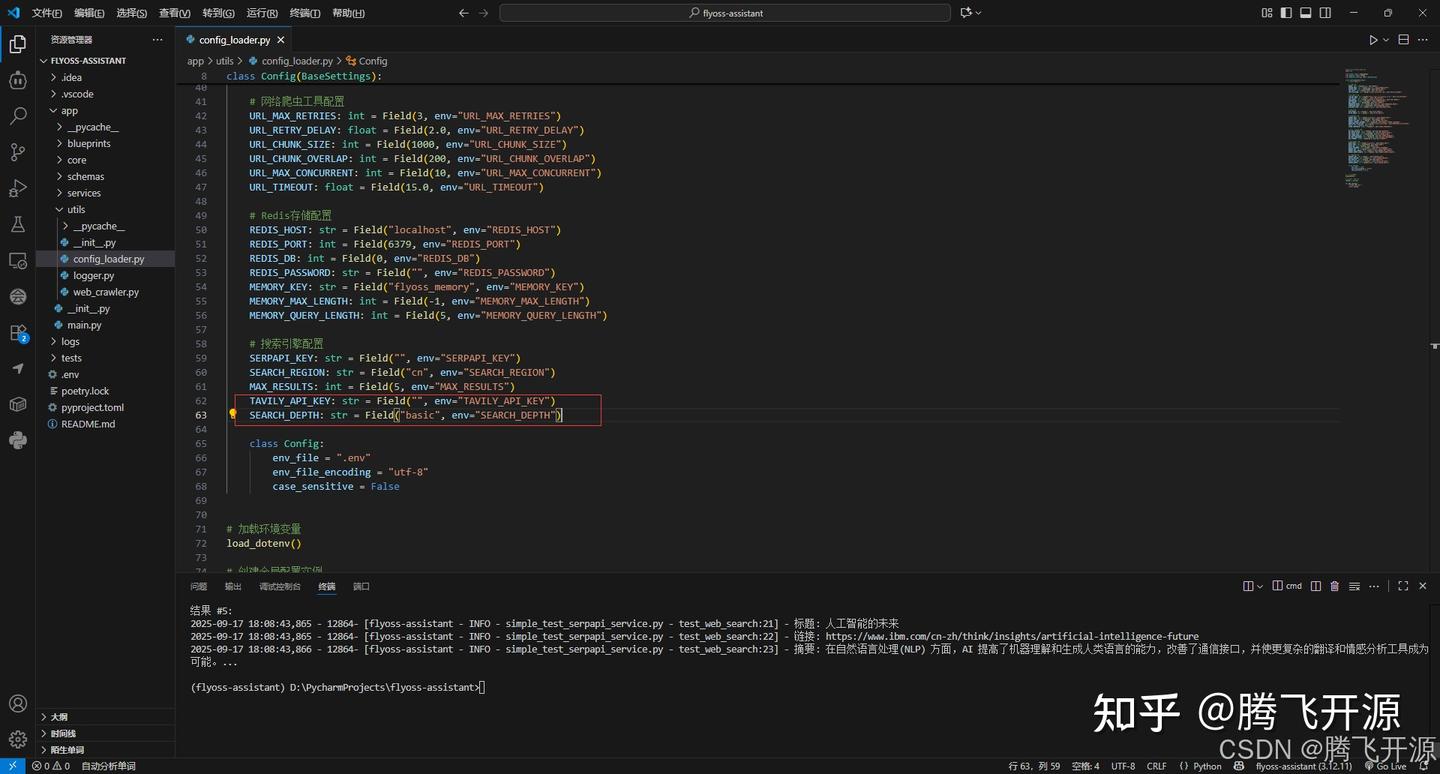
Task: Open the Manage settings gear
Action: (17, 739)
